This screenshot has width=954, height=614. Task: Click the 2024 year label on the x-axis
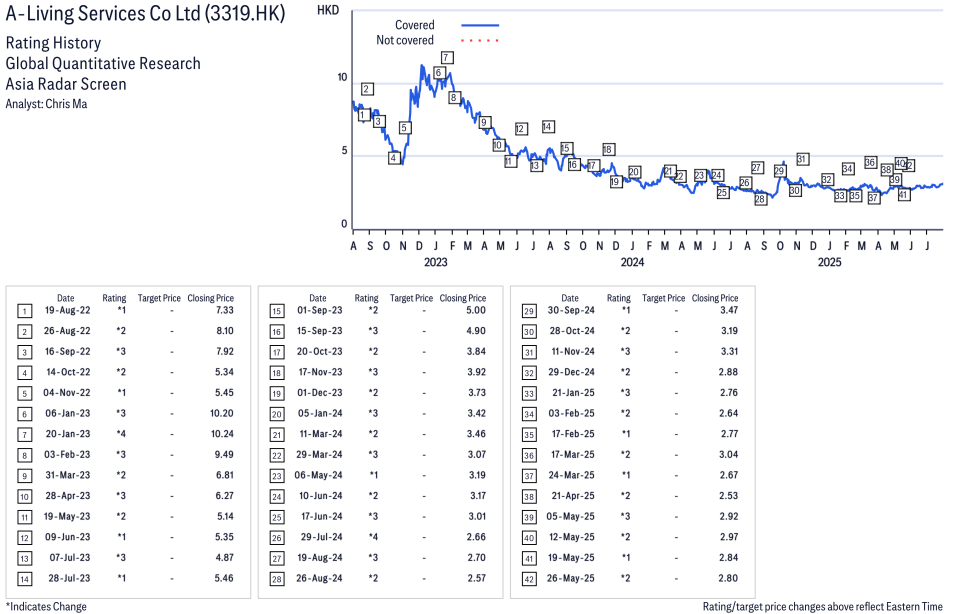coord(632,262)
